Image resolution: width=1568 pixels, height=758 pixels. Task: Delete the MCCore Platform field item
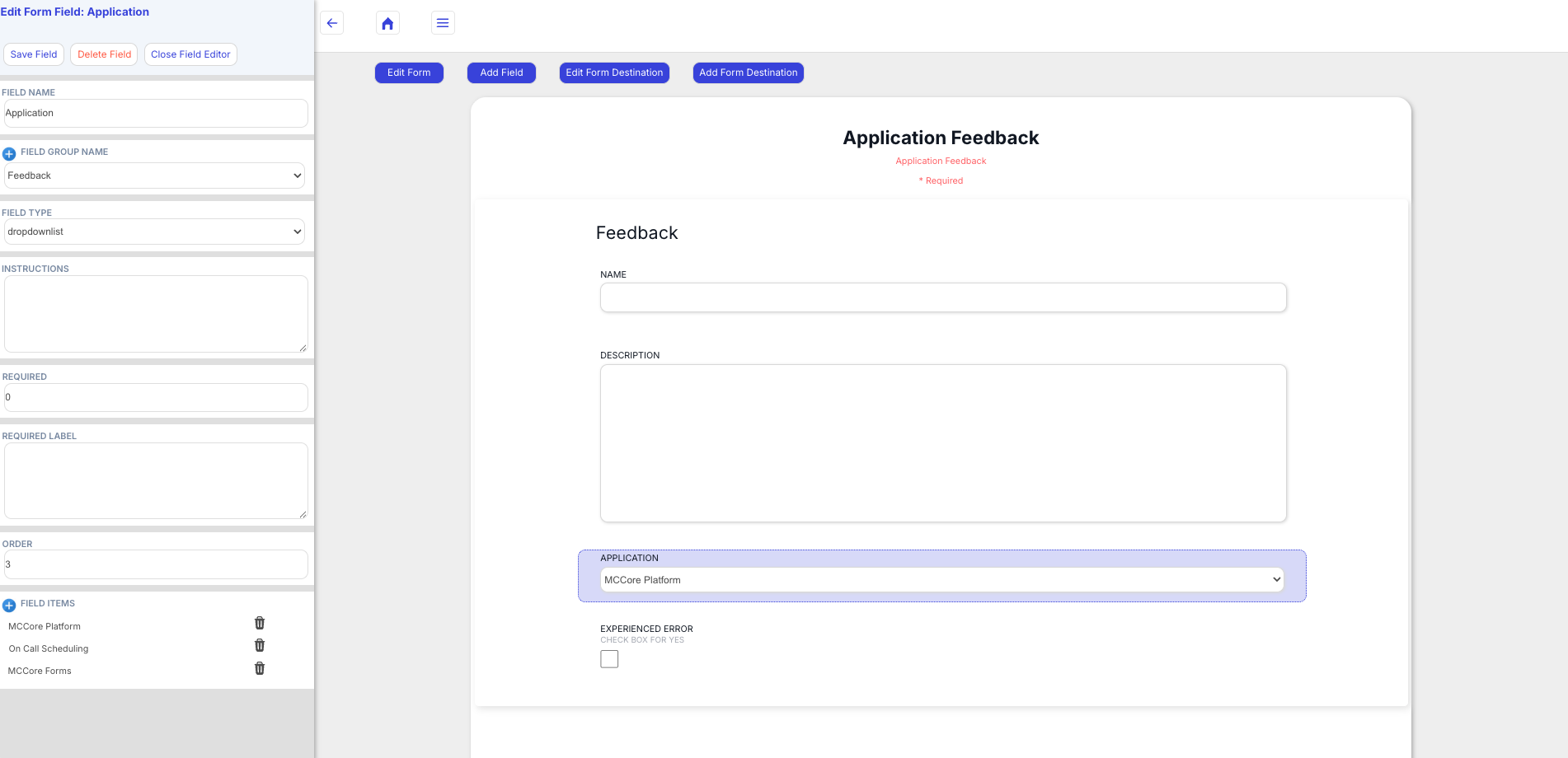pyautogui.click(x=260, y=624)
